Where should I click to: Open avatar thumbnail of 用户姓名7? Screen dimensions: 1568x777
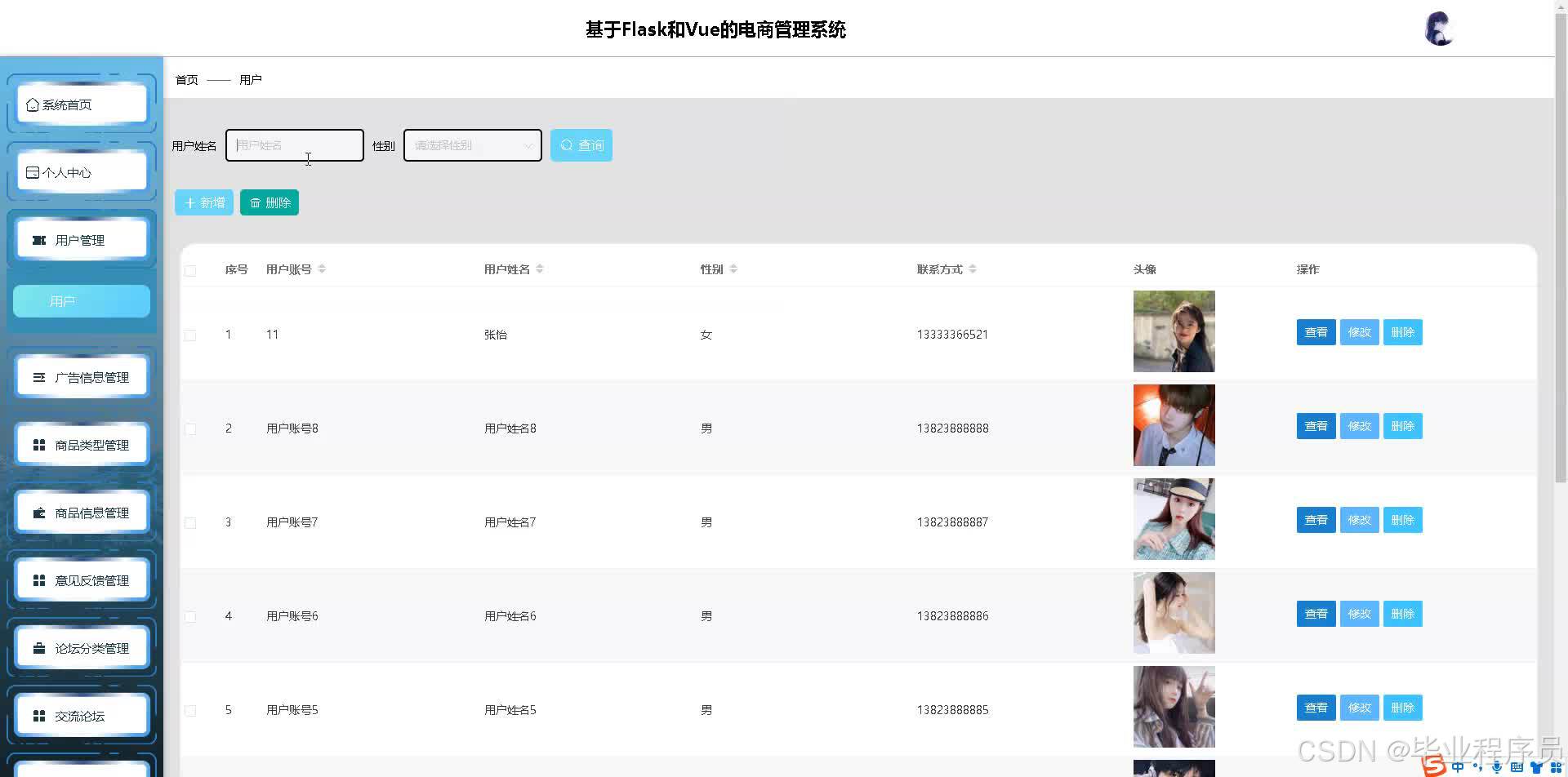1174,519
